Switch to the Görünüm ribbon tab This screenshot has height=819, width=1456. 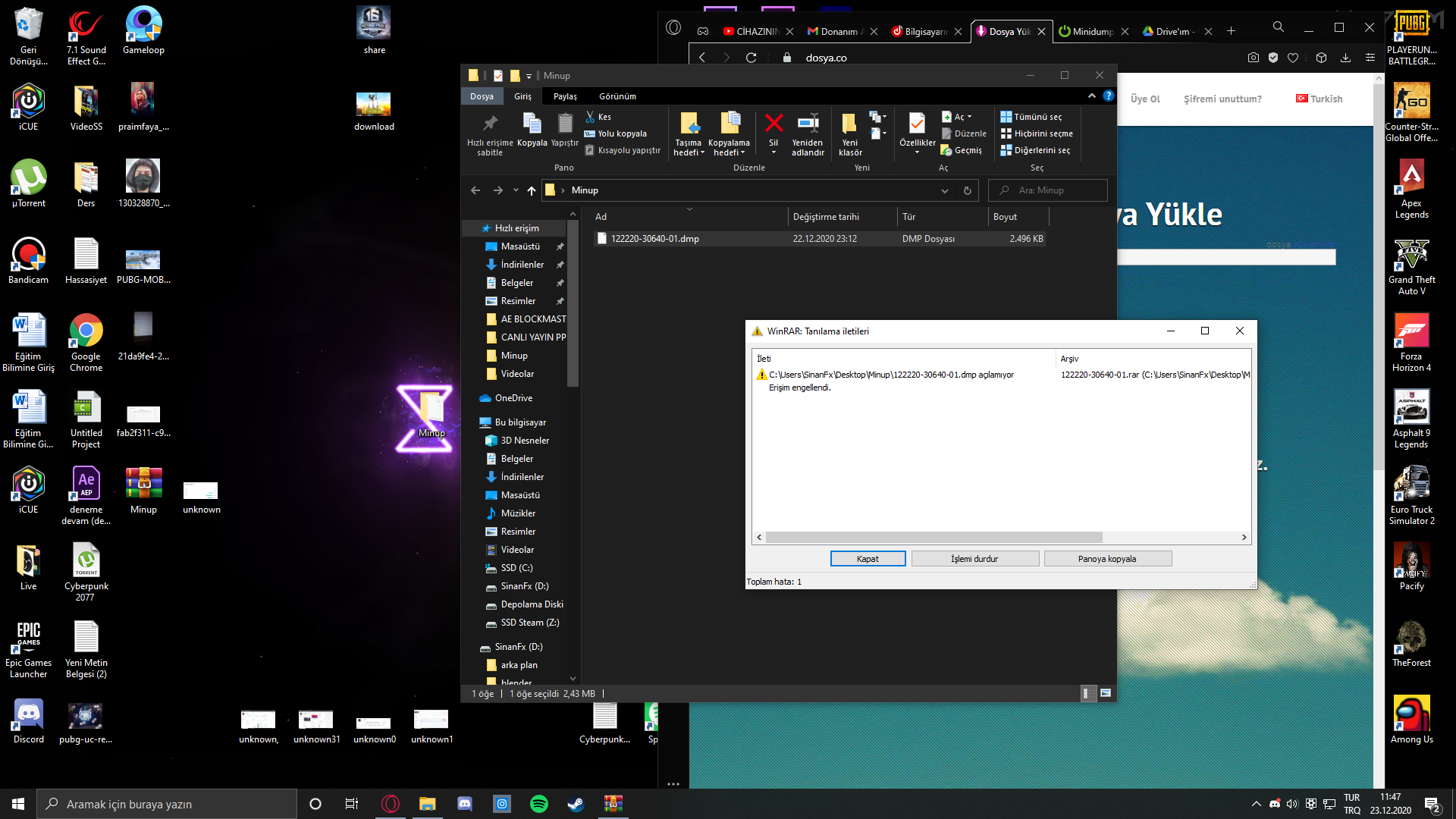617,96
